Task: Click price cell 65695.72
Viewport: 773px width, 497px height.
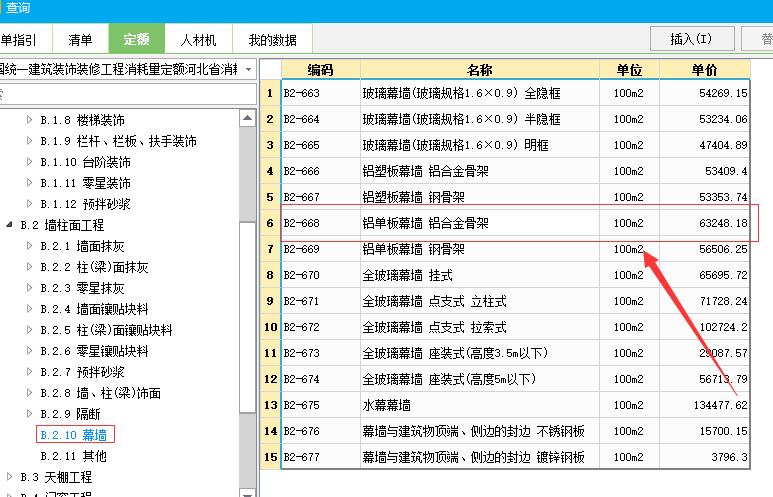Action: click(x=704, y=275)
